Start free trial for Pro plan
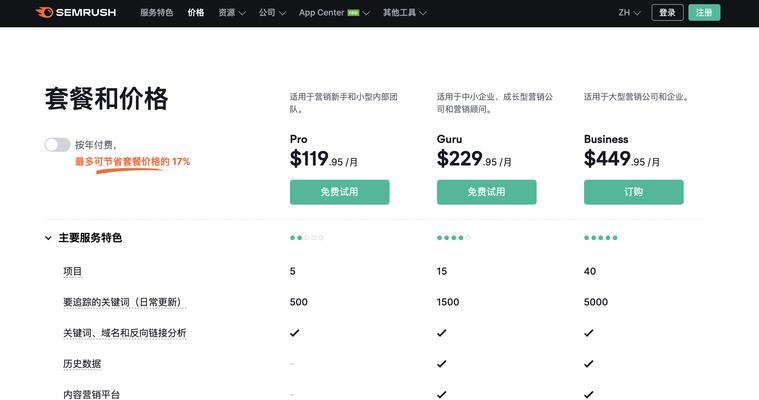The image size is (759, 400). point(339,192)
